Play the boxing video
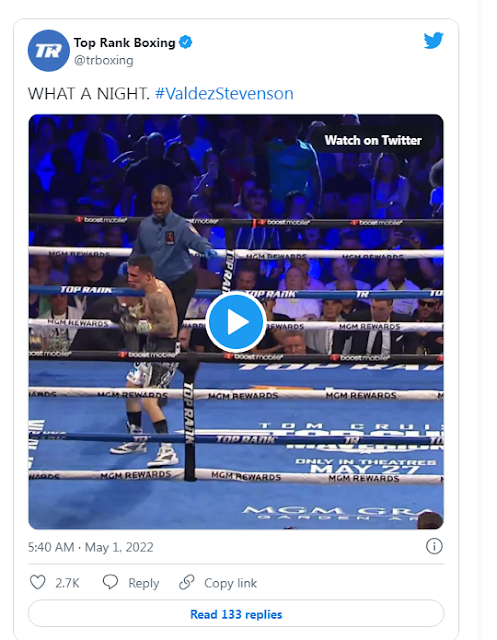497x640 pixels. pos(236,322)
